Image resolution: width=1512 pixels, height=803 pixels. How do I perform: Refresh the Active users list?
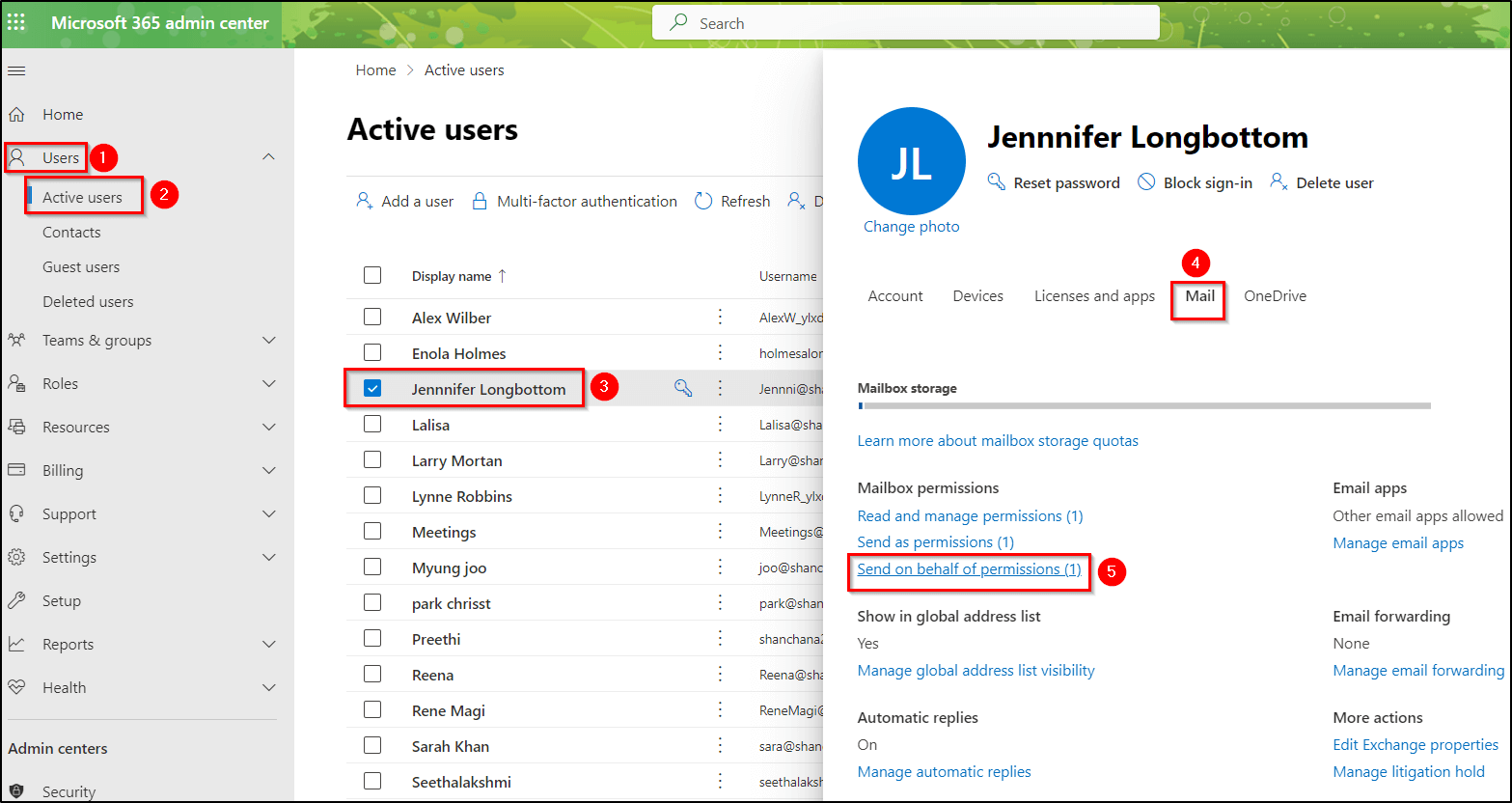pyautogui.click(x=732, y=201)
